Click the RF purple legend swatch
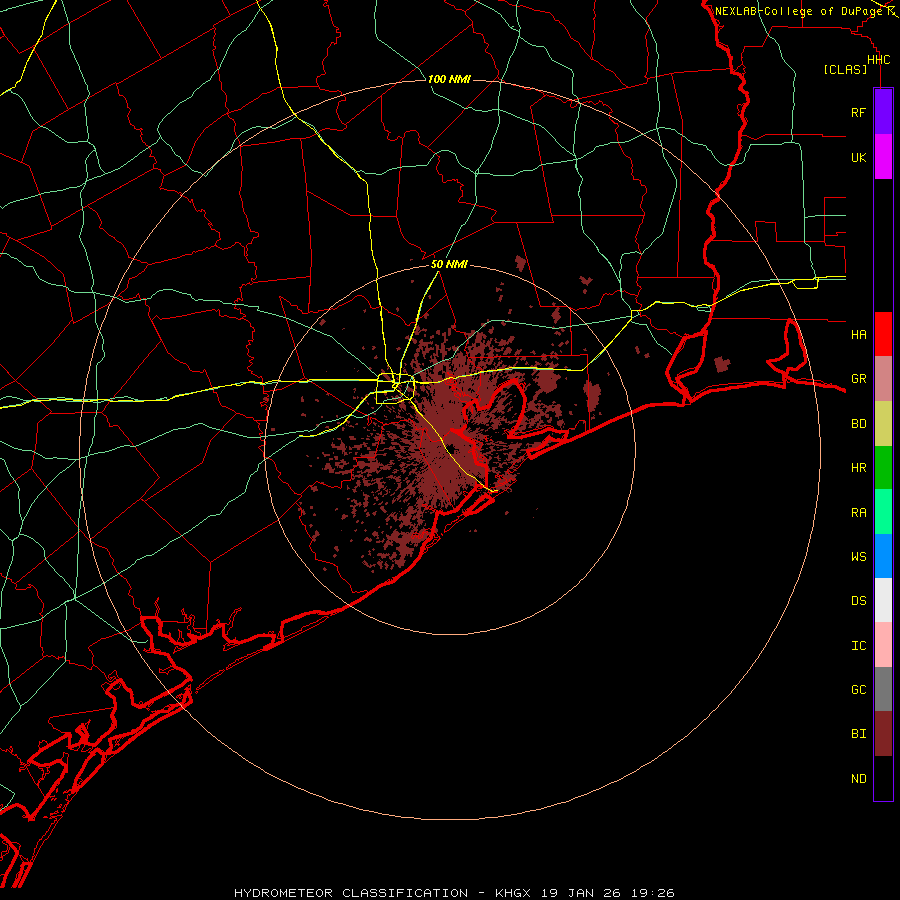Screen dimensions: 900x900 coord(883,112)
